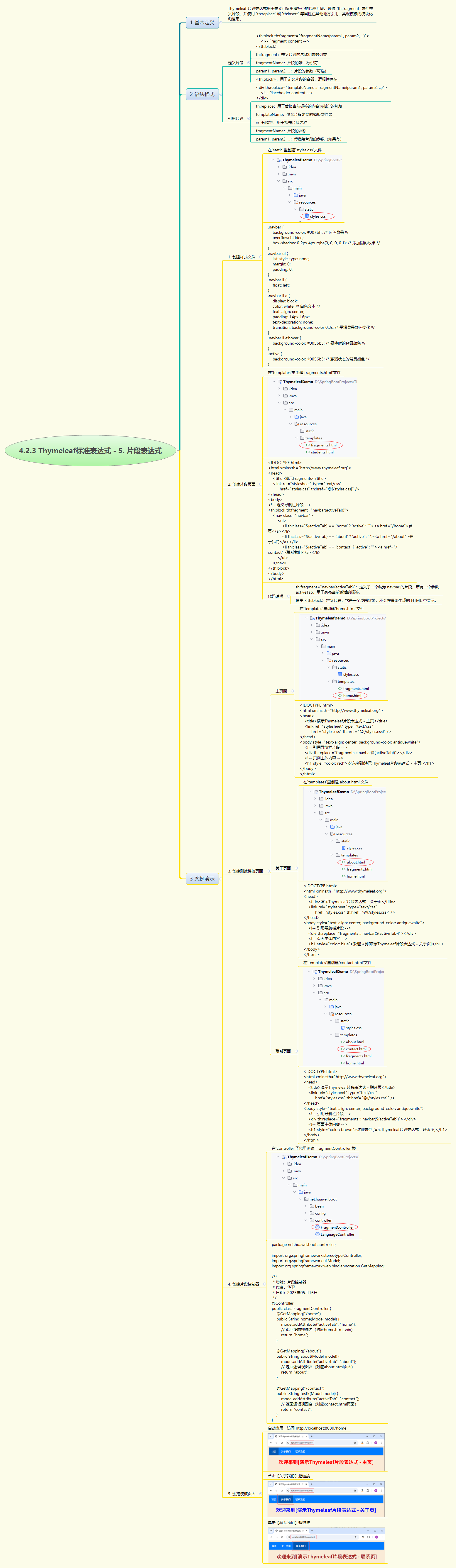Extensions puzzle icon in localhost:8080/home browser
This screenshot has width=456, height=1568.
[368, 1442]
